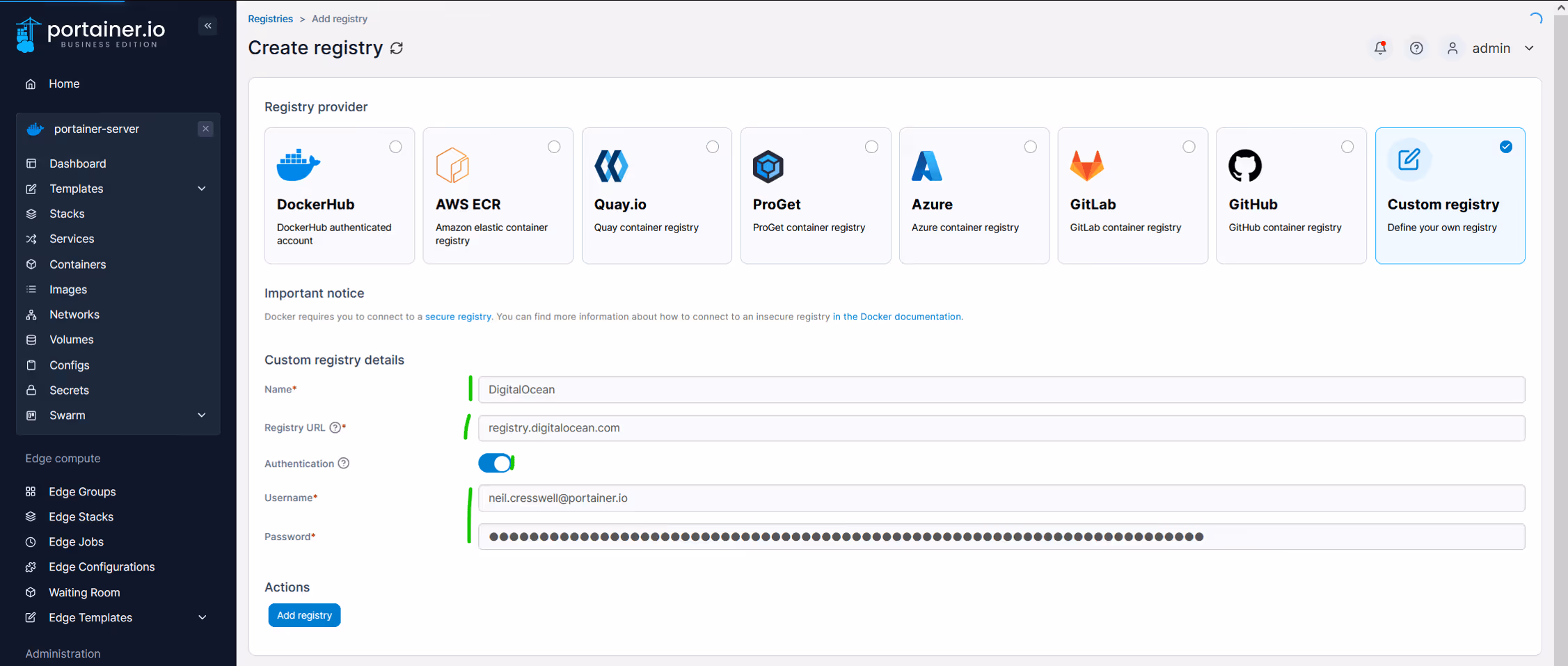
Task: Select AWS ECR registry provider radio
Action: [554, 147]
